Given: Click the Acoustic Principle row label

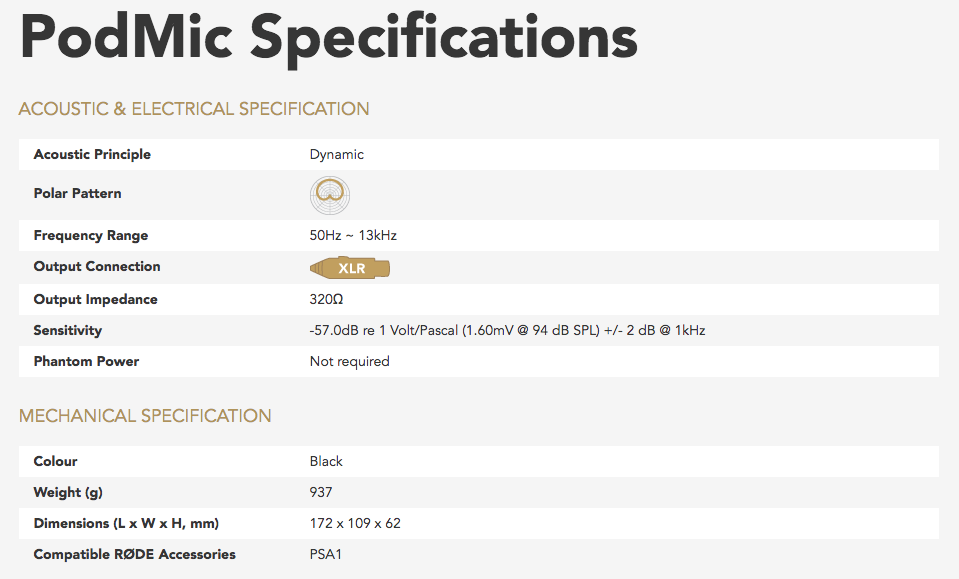Looking at the screenshot, I should [92, 155].
